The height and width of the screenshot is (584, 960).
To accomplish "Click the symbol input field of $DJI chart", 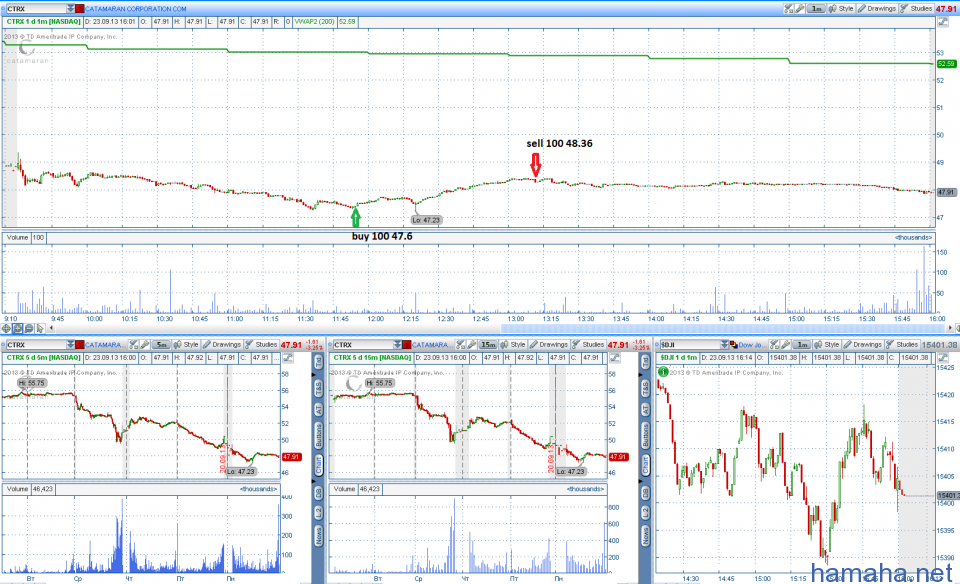I will pos(689,345).
